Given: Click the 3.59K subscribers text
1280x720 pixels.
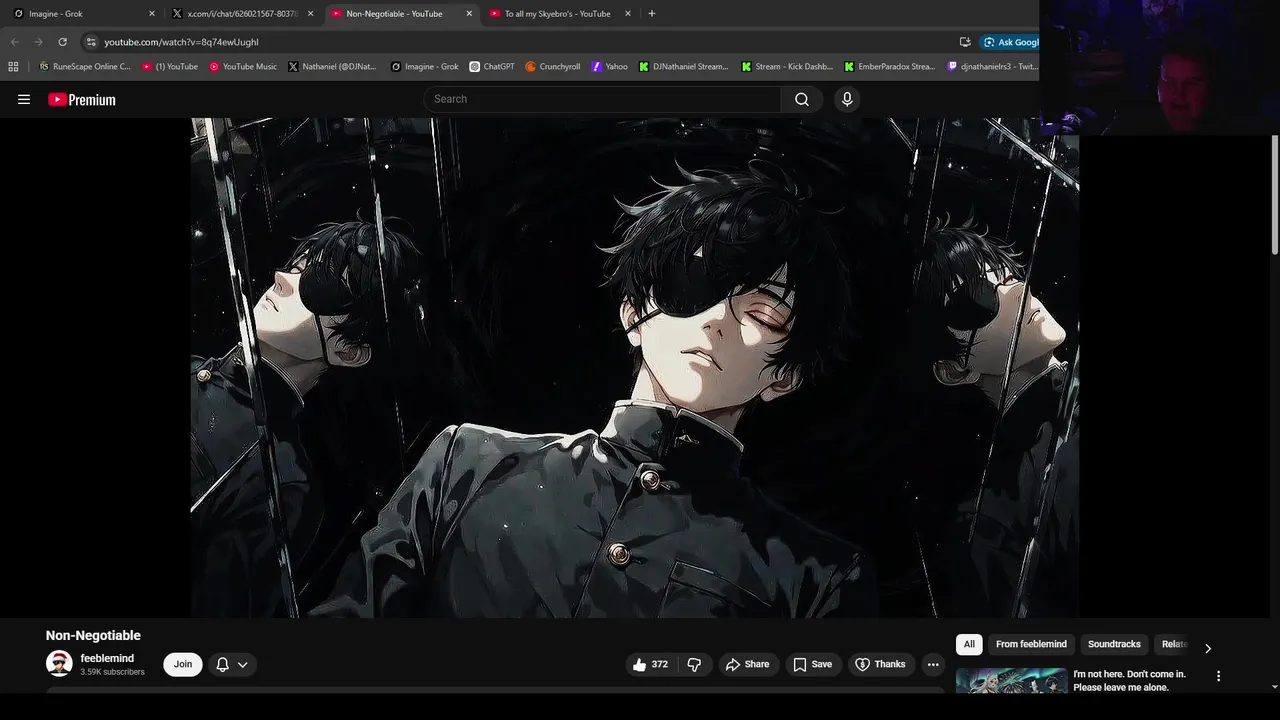Looking at the screenshot, I should (x=113, y=672).
